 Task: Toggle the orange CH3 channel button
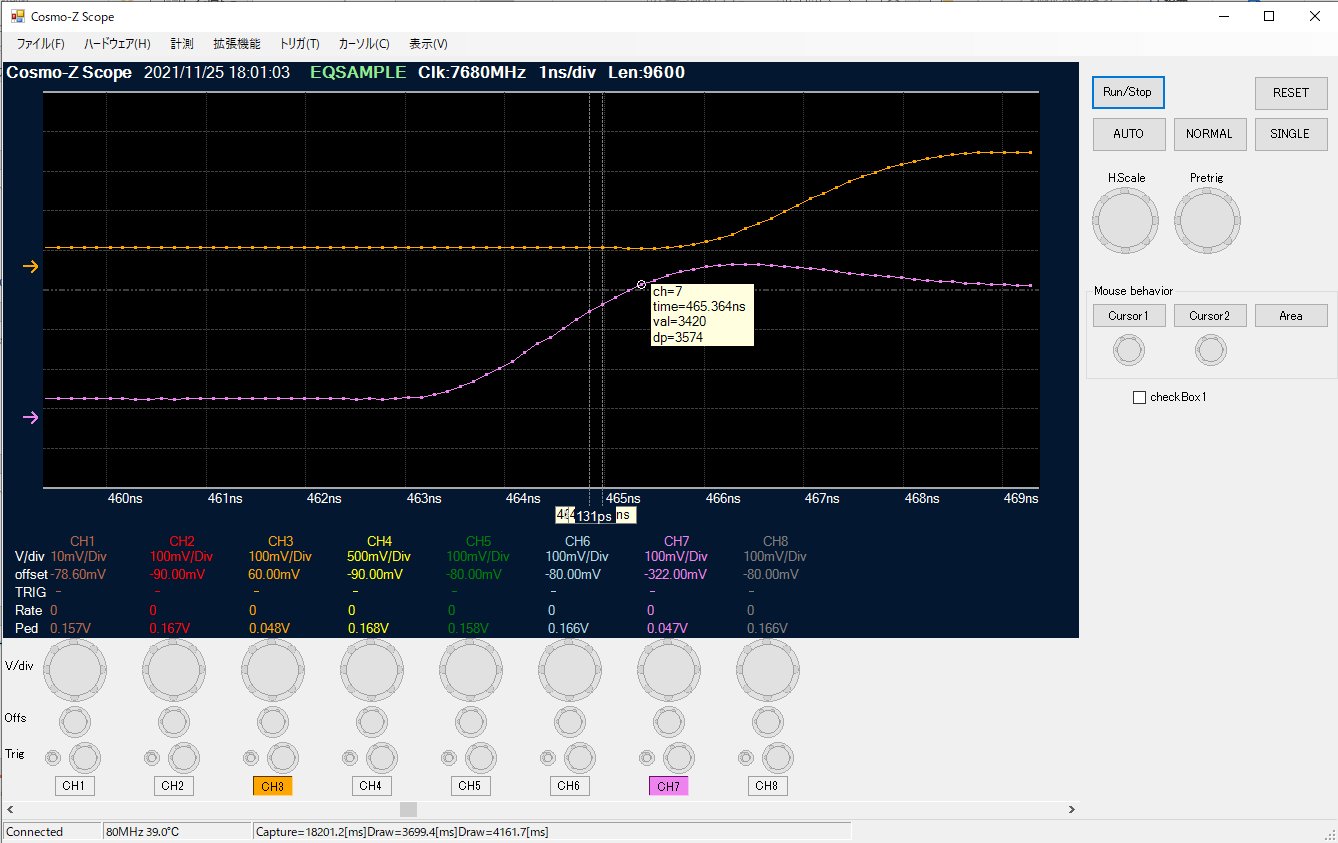click(272, 786)
